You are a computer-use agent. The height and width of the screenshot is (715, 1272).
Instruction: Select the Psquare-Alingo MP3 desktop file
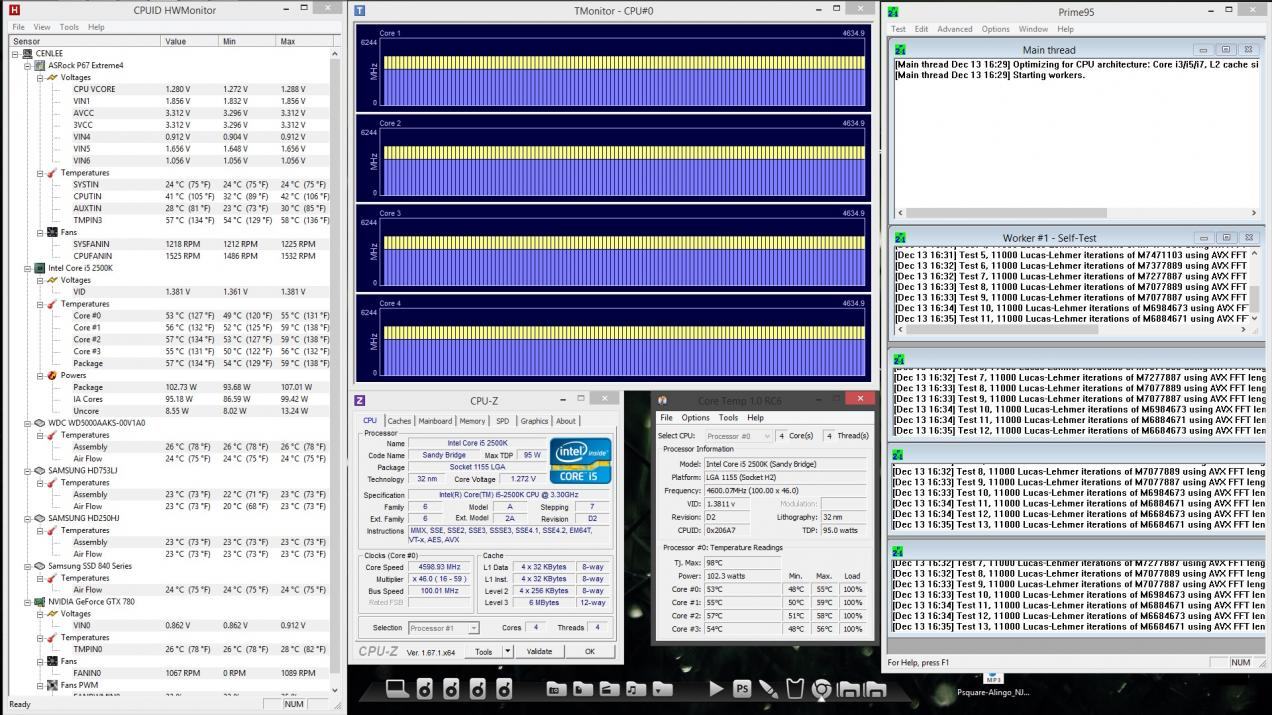point(992,685)
